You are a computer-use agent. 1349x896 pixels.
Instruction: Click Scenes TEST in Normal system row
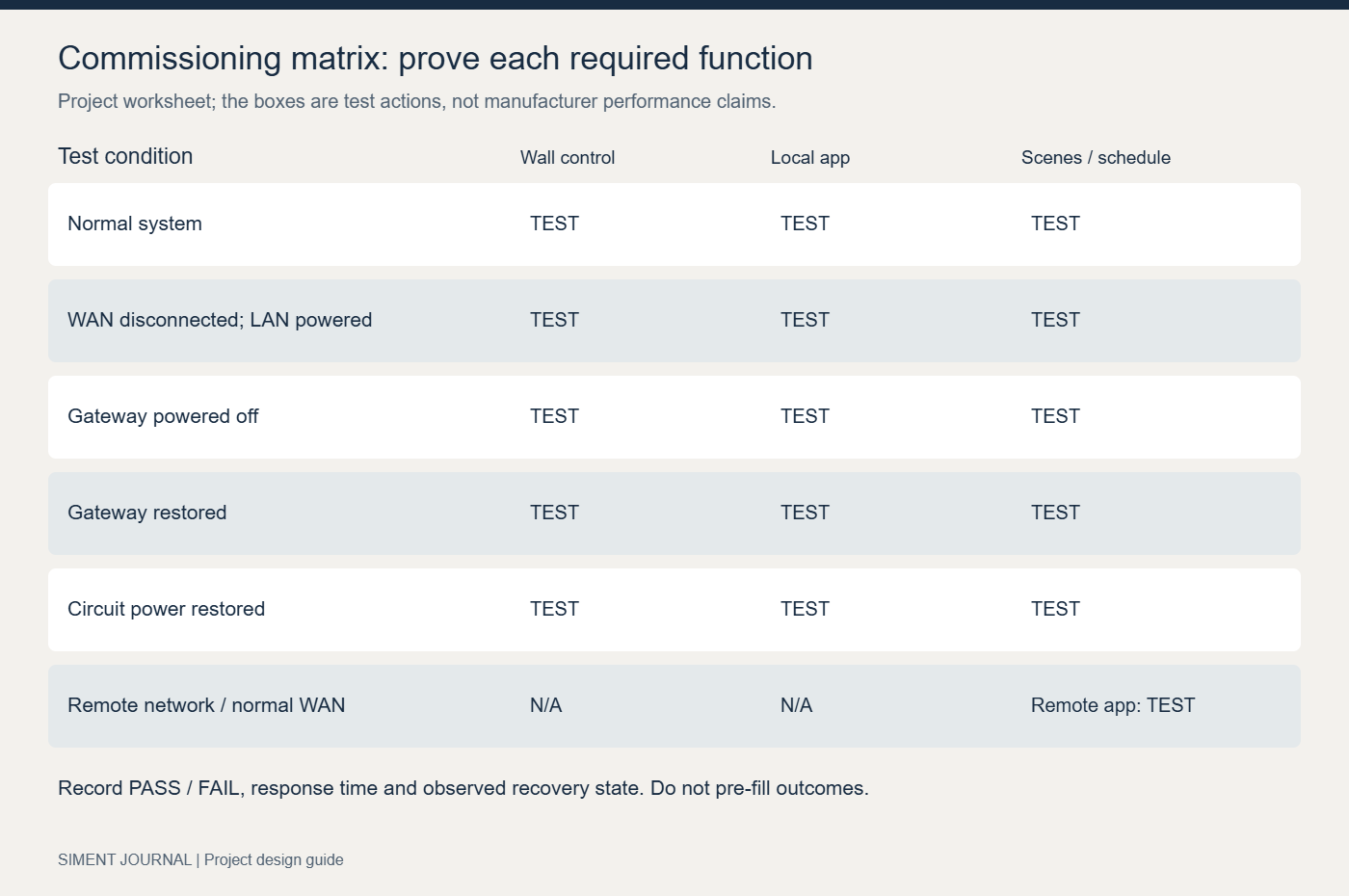coord(1055,224)
